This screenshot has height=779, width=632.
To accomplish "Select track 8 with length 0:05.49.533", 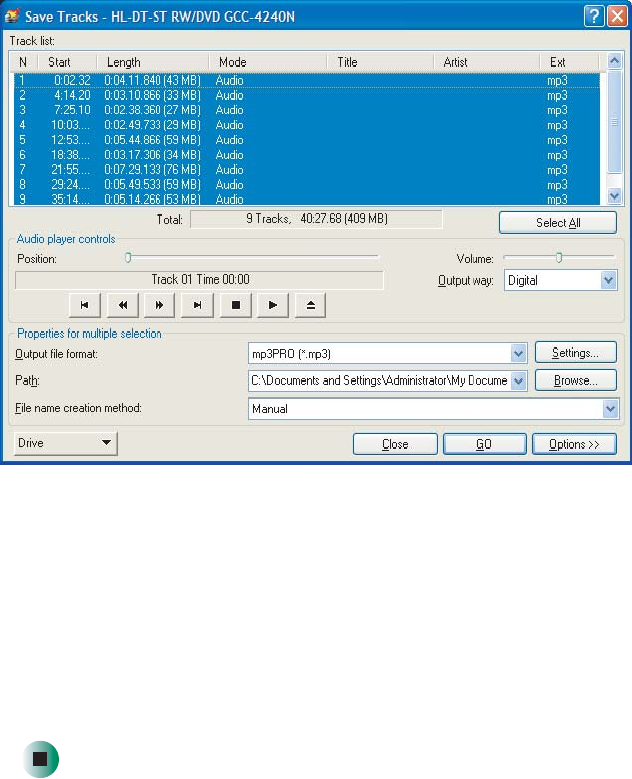I will click(x=307, y=185).
